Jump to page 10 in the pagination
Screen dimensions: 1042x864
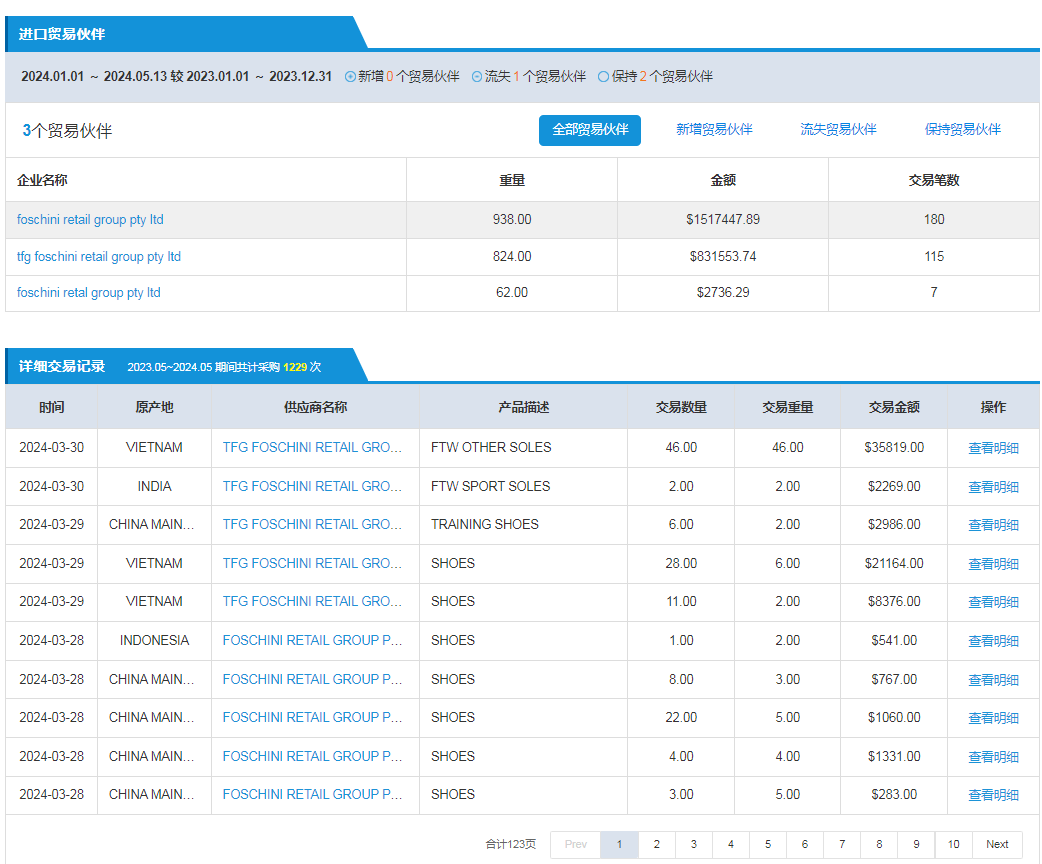pos(953,844)
